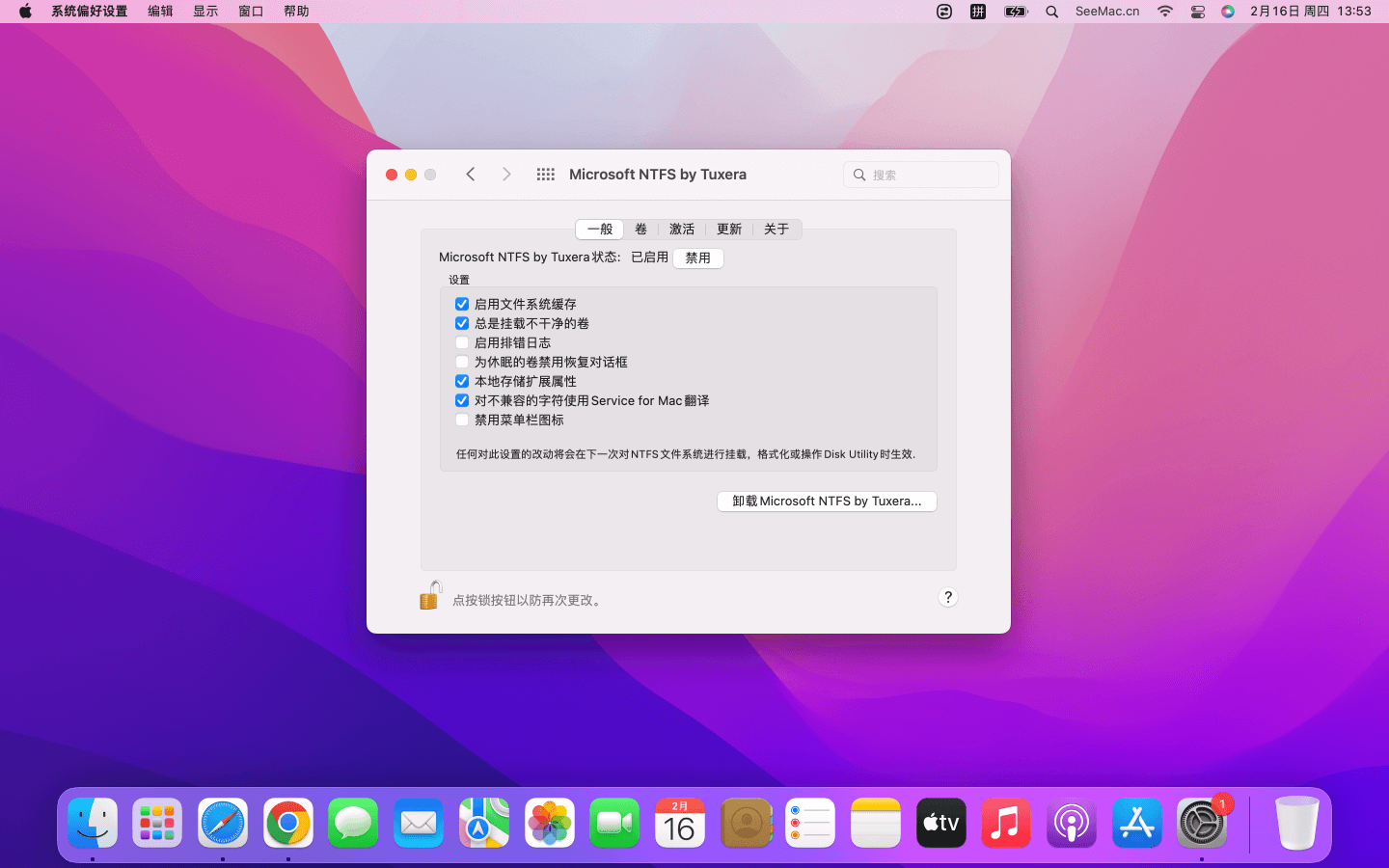Open Siri from menu bar
Viewport: 1389px width, 868px height.
(1228, 12)
